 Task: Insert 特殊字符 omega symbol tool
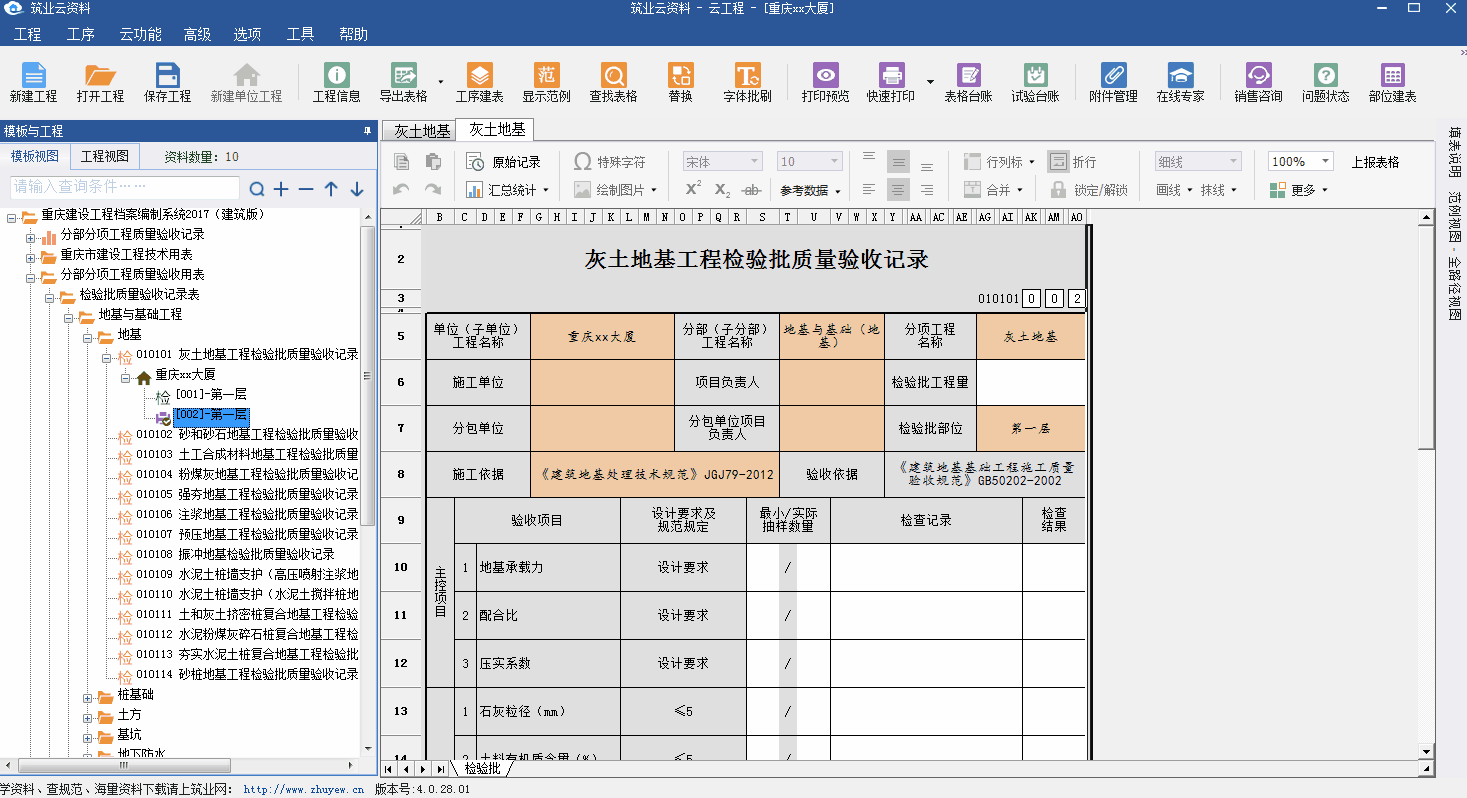[609, 162]
